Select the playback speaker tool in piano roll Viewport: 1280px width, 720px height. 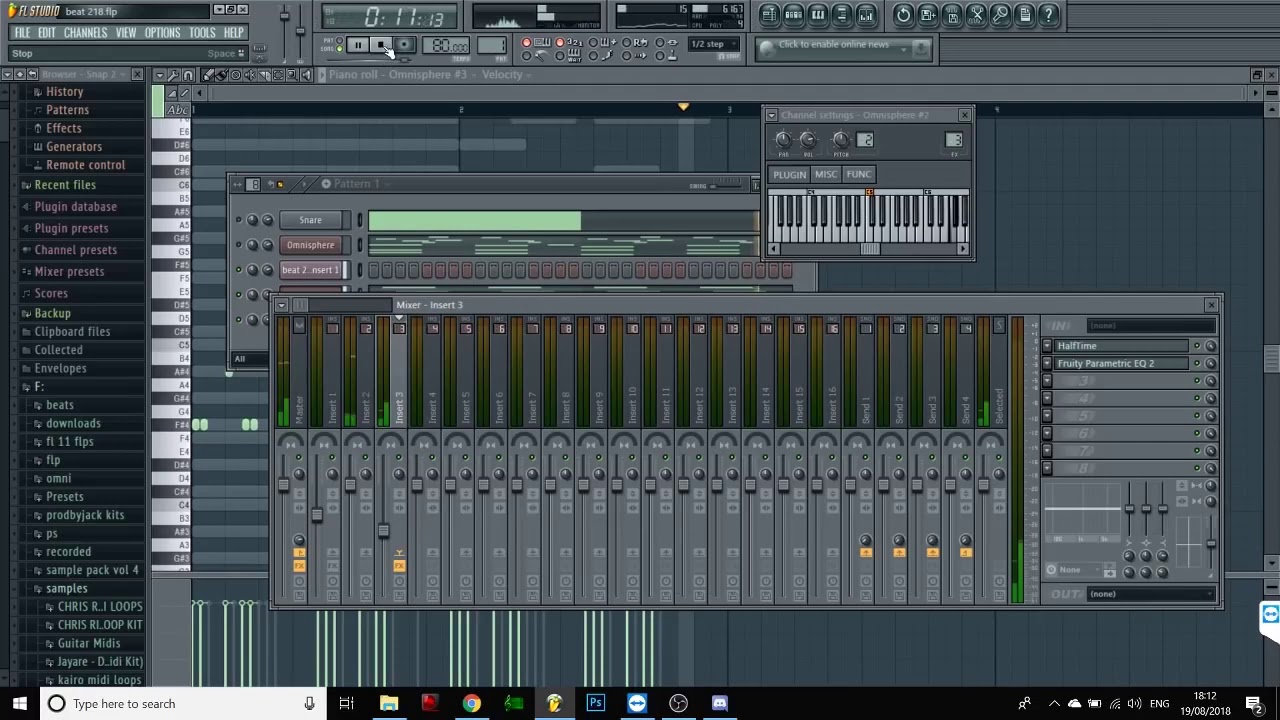[x=307, y=75]
